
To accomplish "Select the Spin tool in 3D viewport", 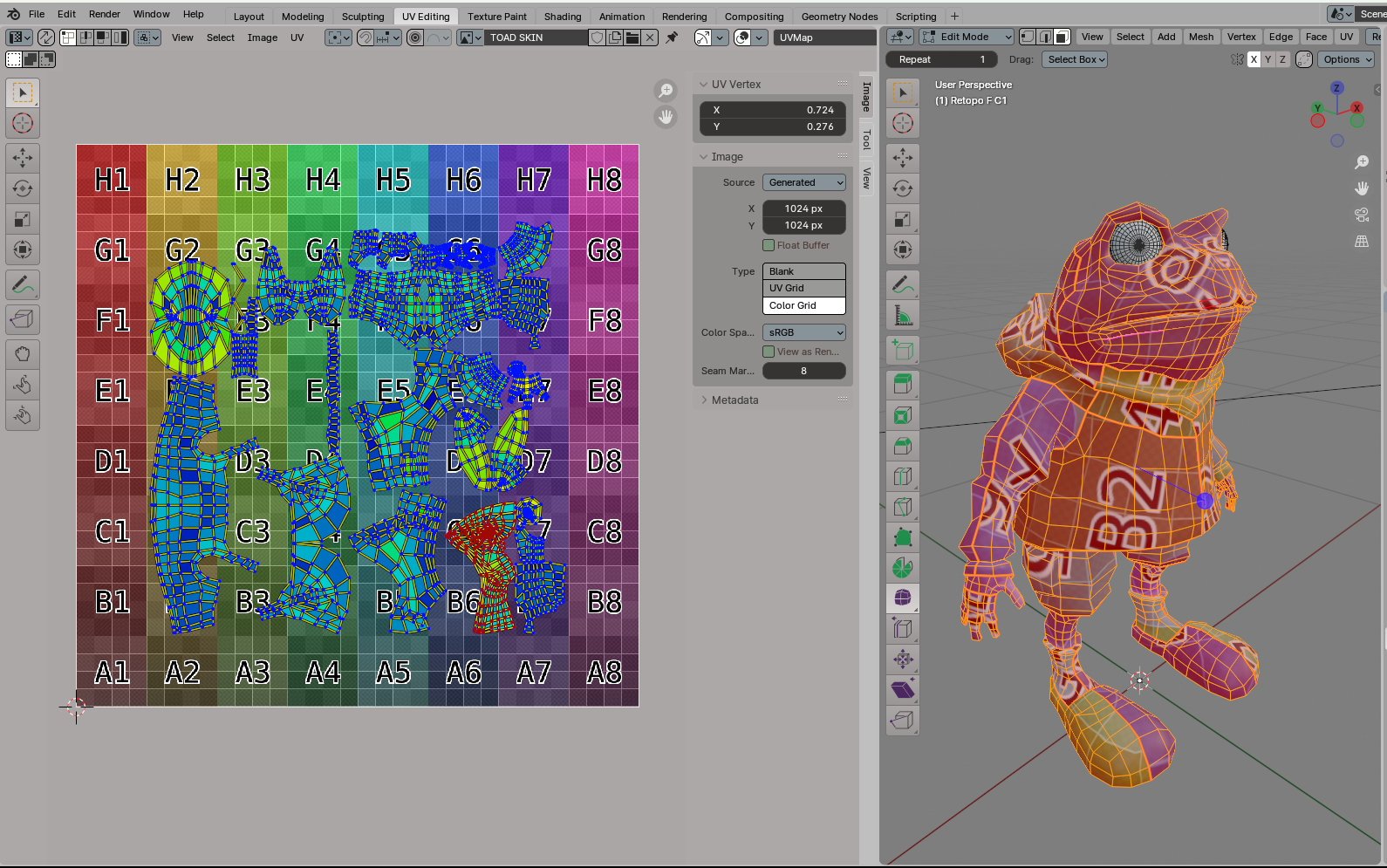I will (x=903, y=568).
